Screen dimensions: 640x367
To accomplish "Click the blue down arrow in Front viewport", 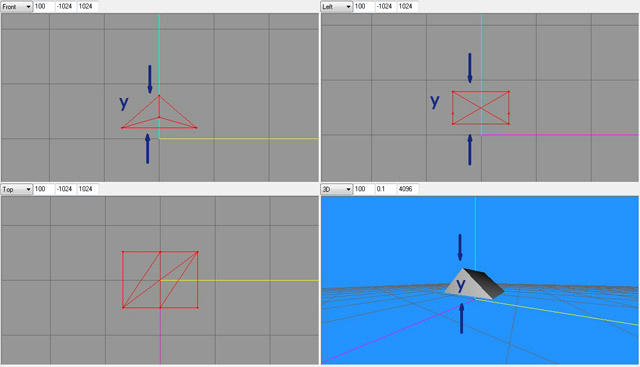I will click(150, 79).
